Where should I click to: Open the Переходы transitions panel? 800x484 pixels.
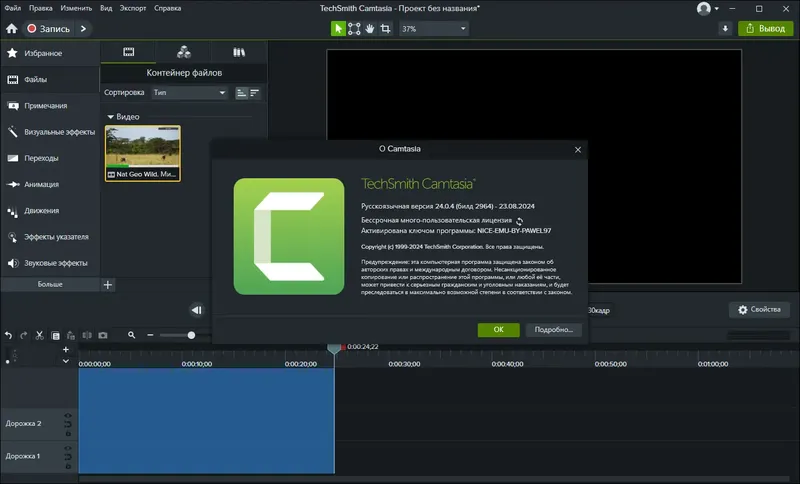(49, 158)
